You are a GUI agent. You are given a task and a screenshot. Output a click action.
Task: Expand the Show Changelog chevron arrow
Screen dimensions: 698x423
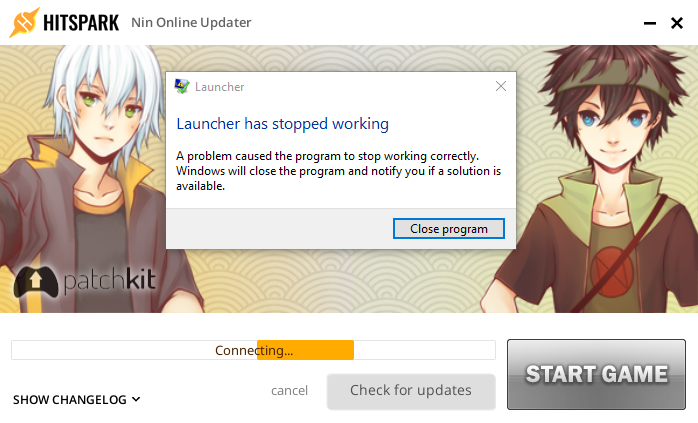[136, 399]
